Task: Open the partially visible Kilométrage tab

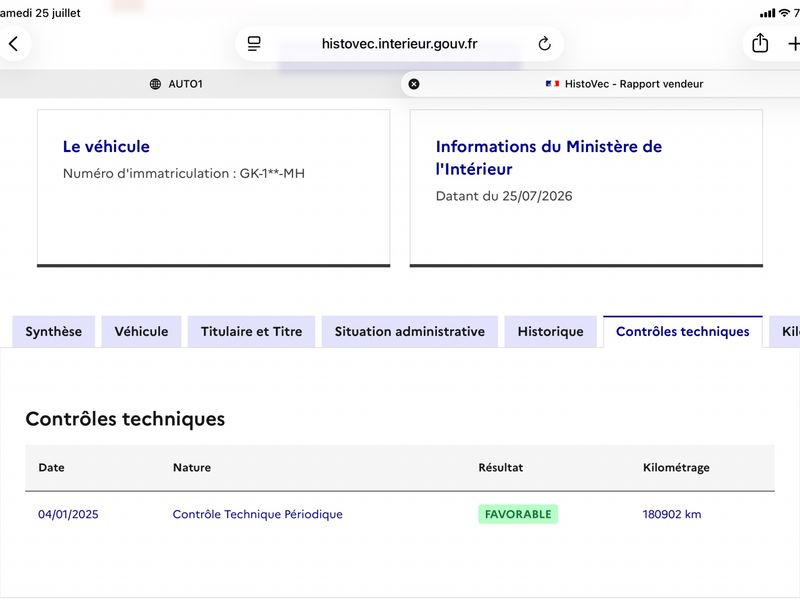Action: coord(785,332)
